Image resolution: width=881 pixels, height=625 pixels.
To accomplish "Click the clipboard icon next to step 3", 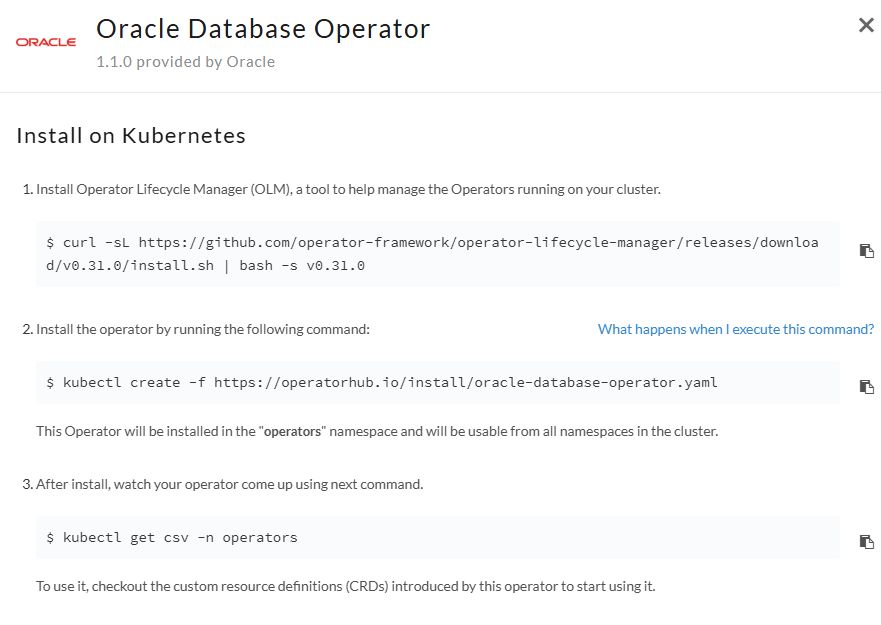I will point(866,541).
